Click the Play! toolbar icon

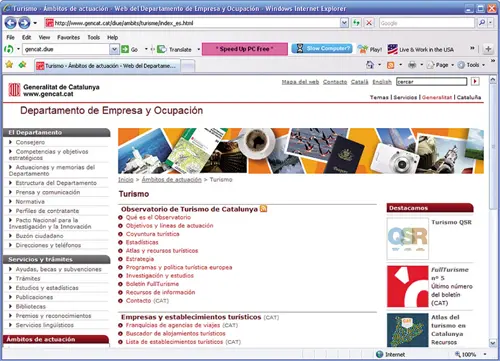click(x=363, y=49)
